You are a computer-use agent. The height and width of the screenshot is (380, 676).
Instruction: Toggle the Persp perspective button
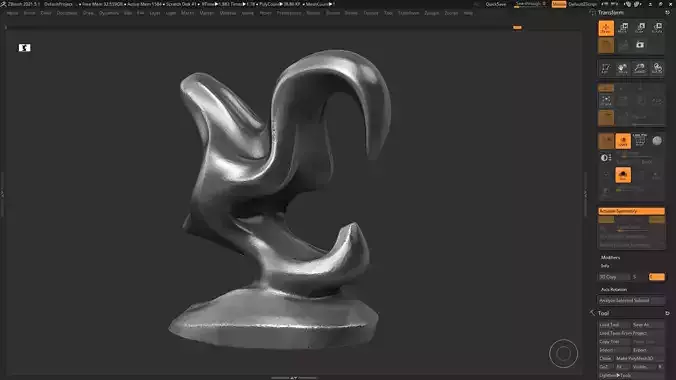(606, 88)
